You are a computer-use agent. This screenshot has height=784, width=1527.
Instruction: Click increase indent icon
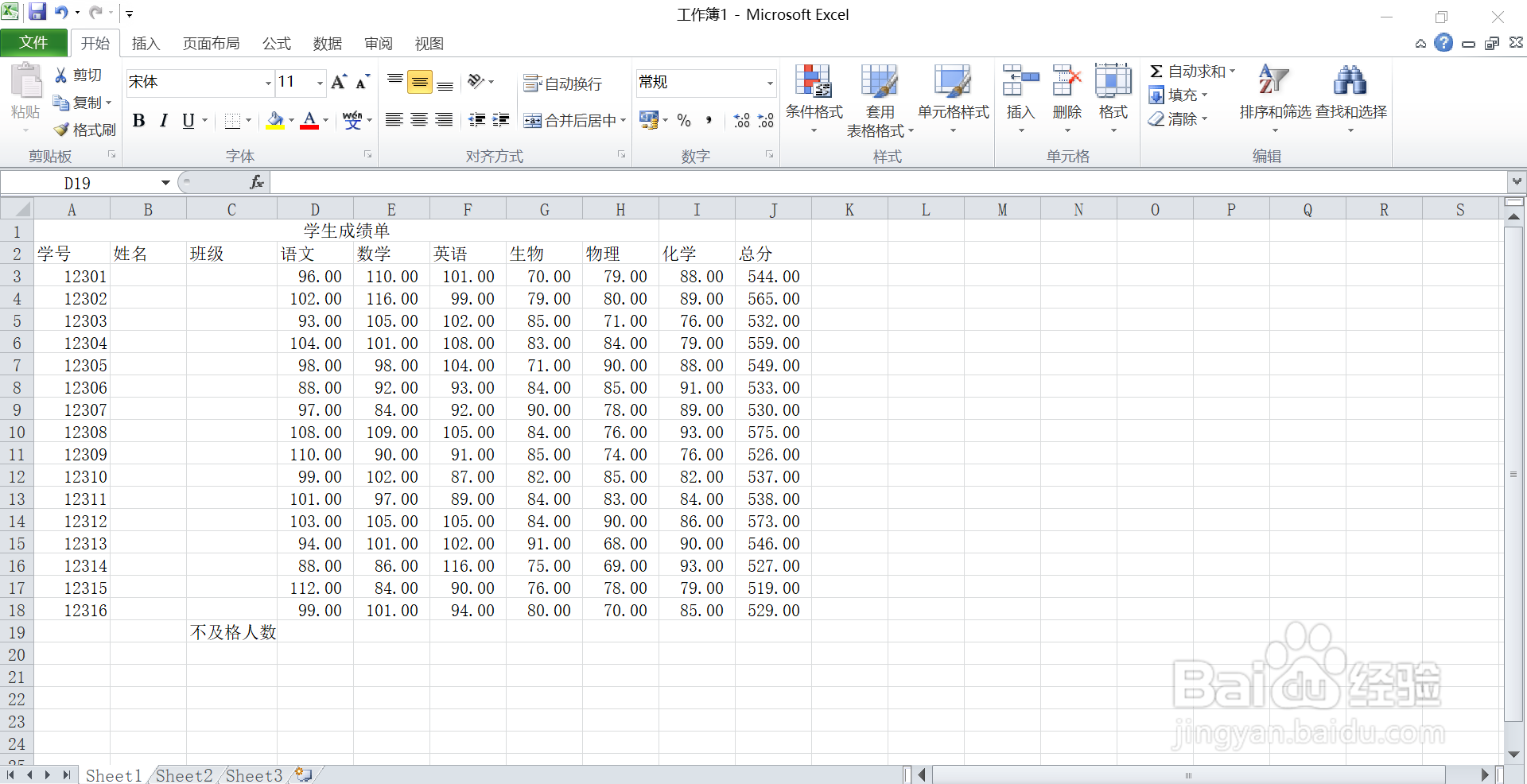pos(501,120)
